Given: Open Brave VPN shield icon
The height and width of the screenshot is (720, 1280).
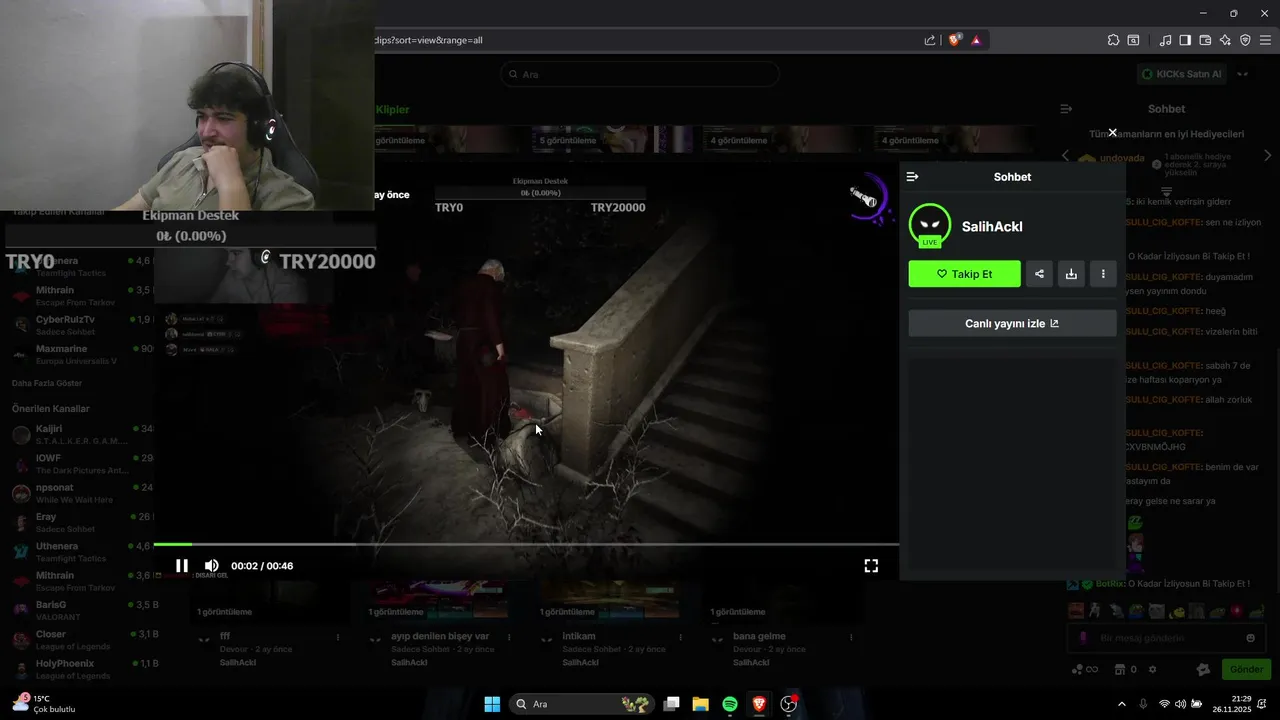Looking at the screenshot, I should 1245,40.
